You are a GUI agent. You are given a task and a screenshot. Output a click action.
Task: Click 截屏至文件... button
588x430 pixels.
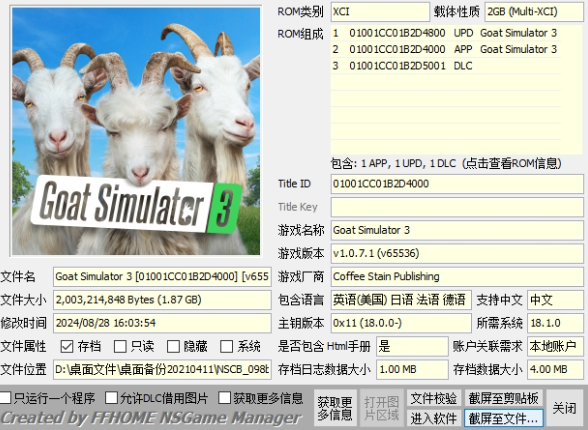(503, 418)
